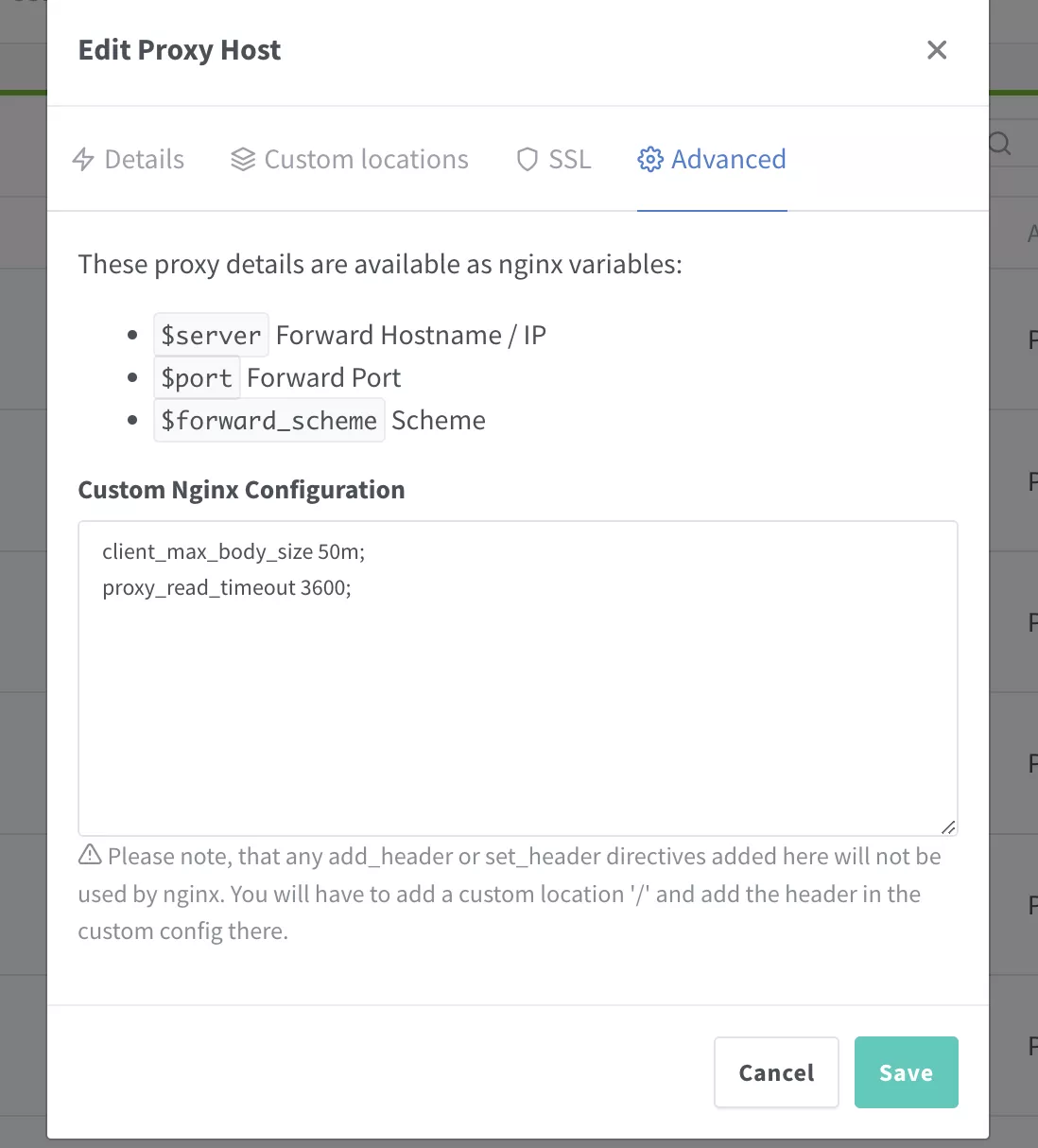Click the textarea resize handle corner
Screen dimensions: 1038x1148
point(948,826)
